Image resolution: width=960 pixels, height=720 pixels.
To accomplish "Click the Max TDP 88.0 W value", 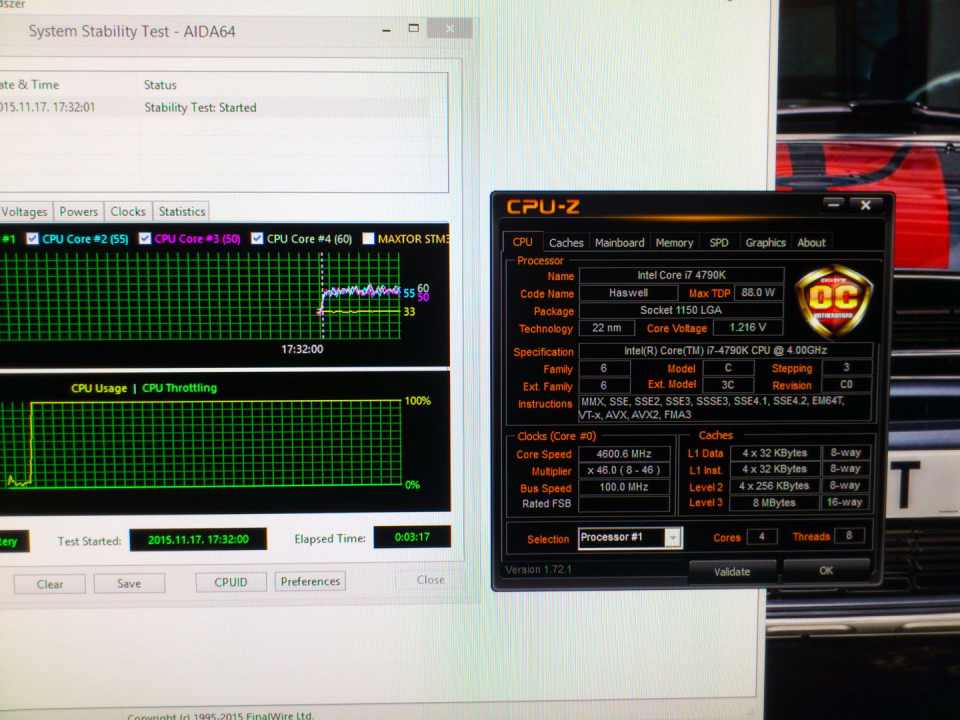I will click(758, 293).
